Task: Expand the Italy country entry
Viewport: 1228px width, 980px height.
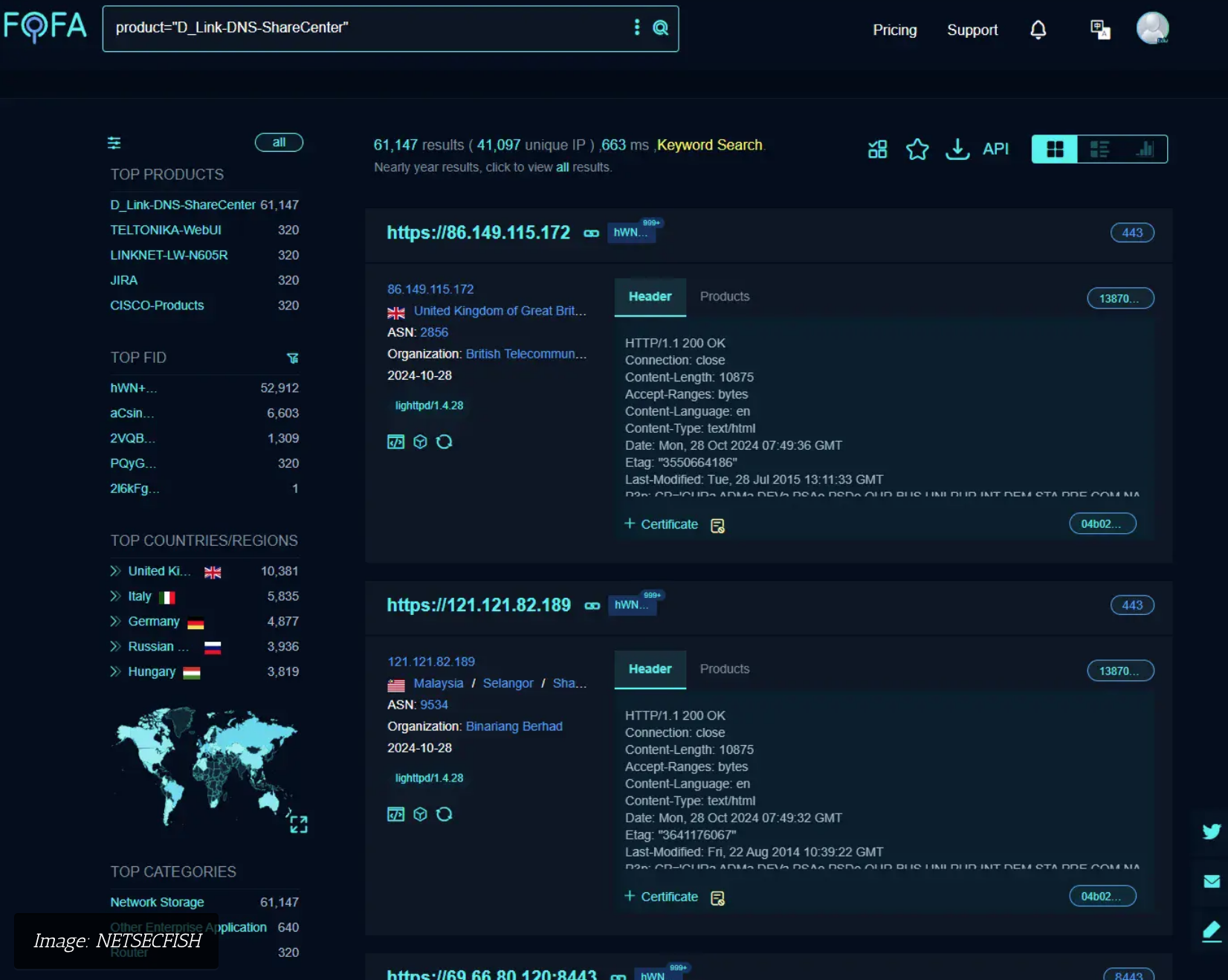Action: coord(115,596)
